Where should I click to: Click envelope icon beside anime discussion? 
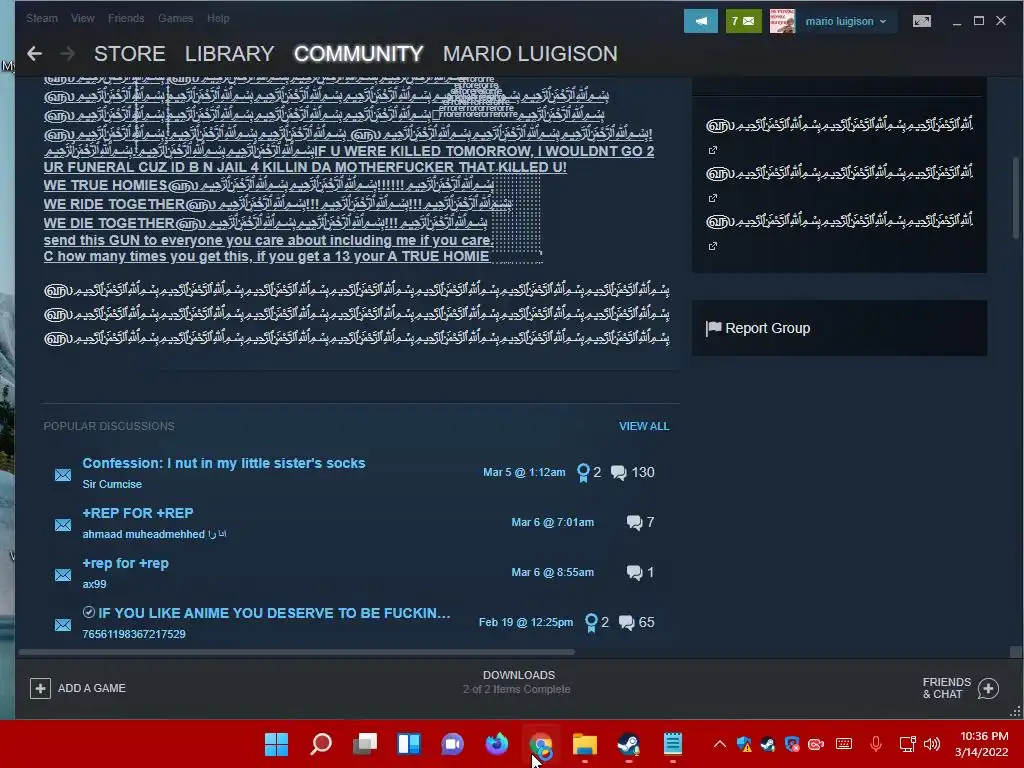[x=63, y=625]
